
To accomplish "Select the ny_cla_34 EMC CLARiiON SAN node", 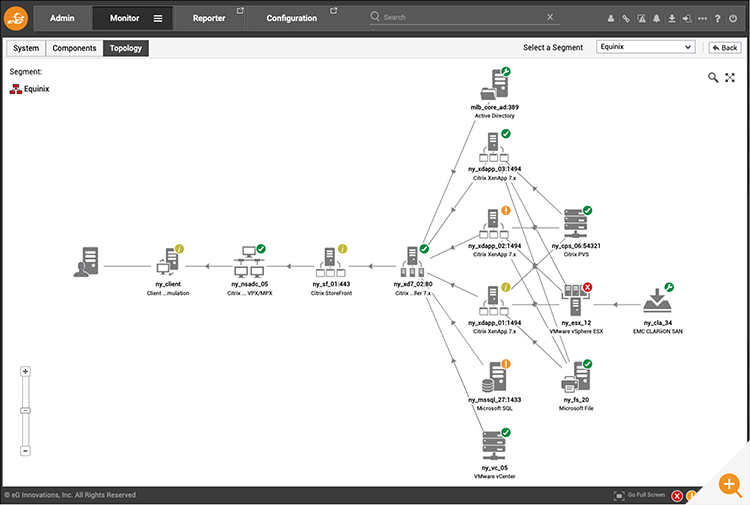I will click(658, 301).
